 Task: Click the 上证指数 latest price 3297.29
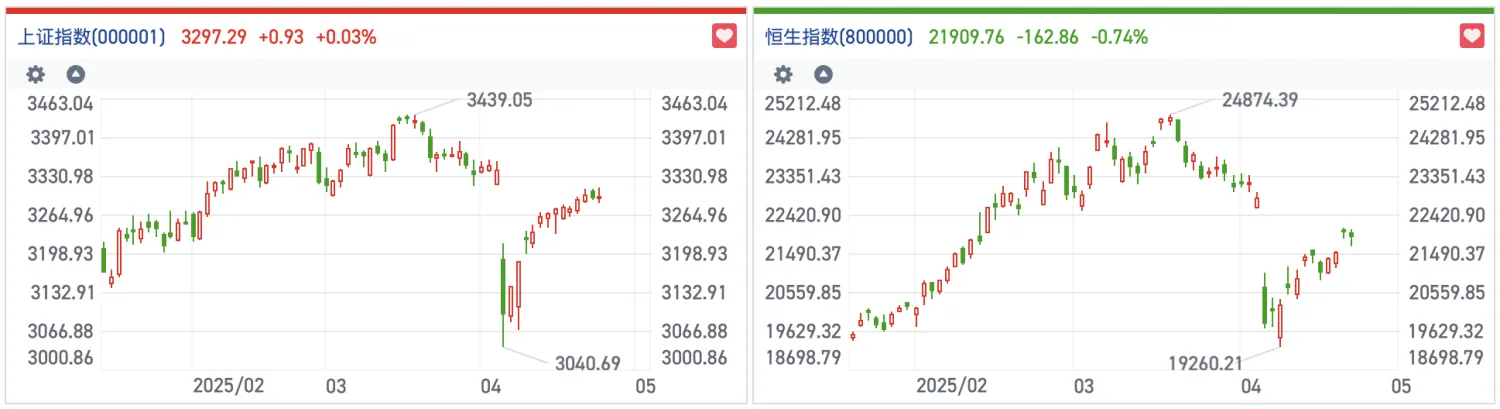click(x=214, y=37)
